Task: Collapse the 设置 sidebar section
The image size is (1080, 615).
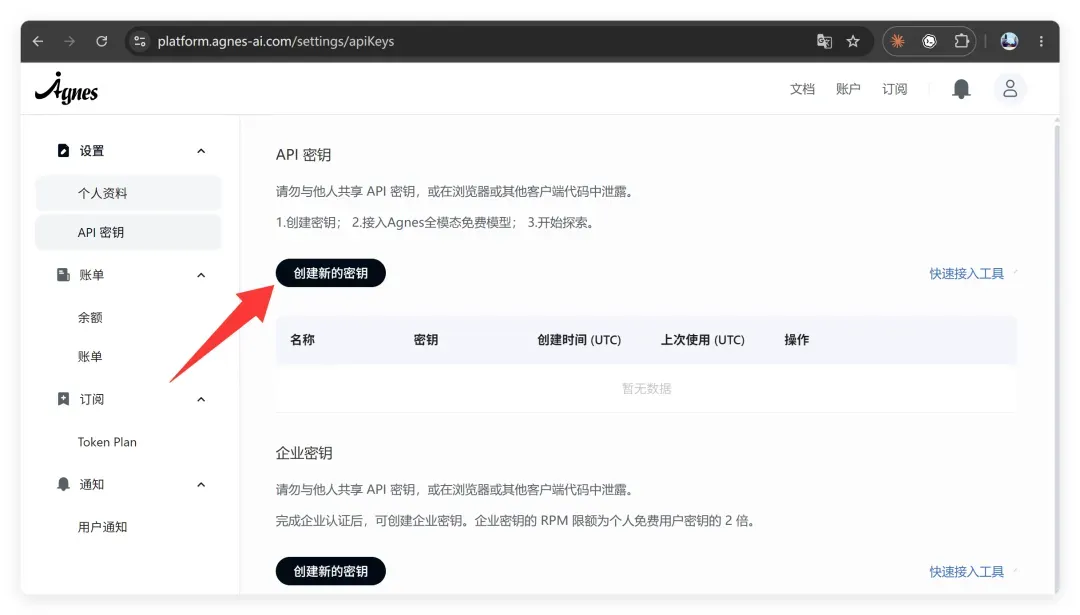Action: pyautogui.click(x=201, y=151)
